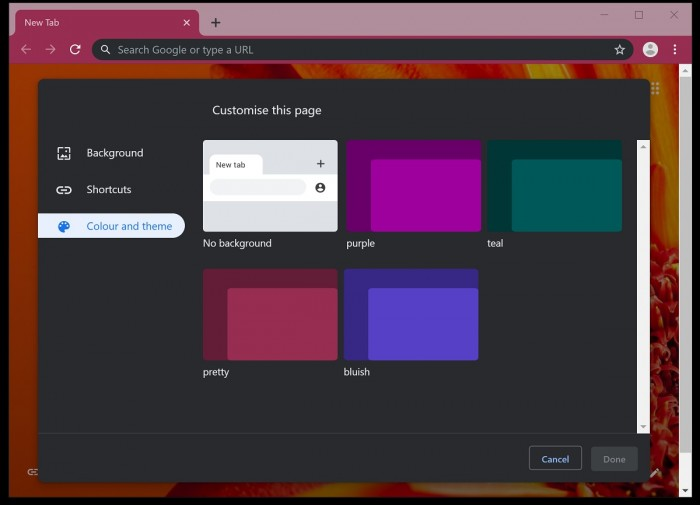Image resolution: width=700 pixels, height=505 pixels.
Task: Pick the purple colour theme
Action: (413, 186)
